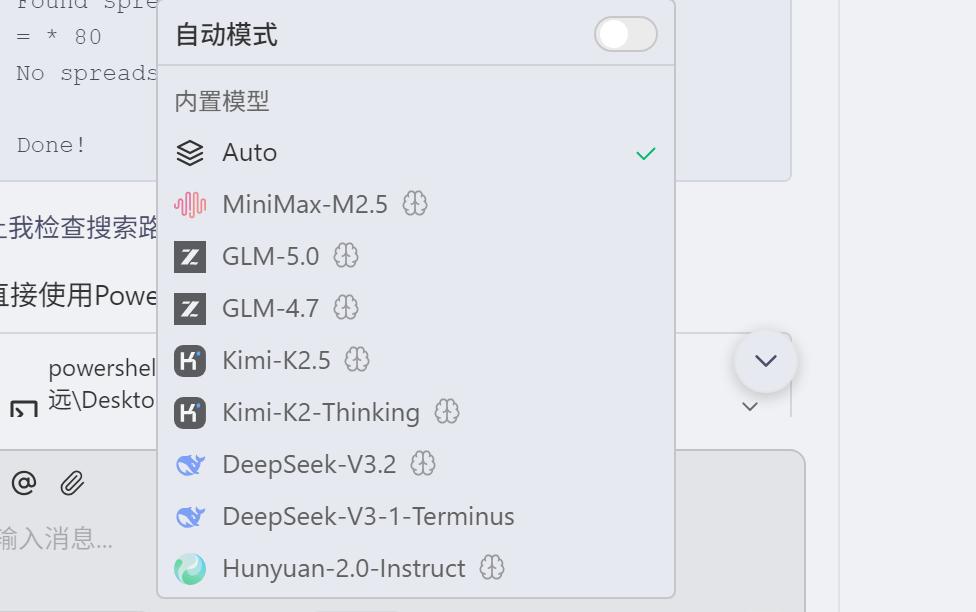The height and width of the screenshot is (612, 976).
Task: Click the stacked-layers icon next to Auto
Action: [x=190, y=152]
